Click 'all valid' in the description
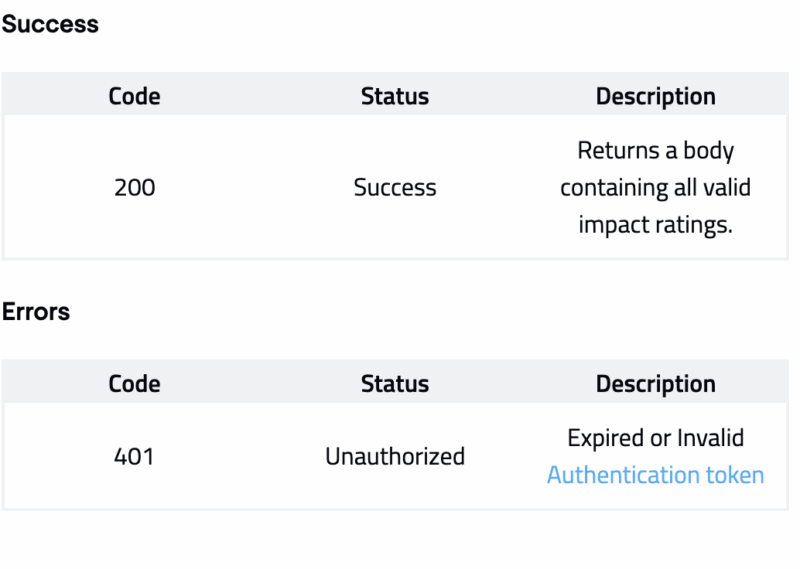 (713, 187)
